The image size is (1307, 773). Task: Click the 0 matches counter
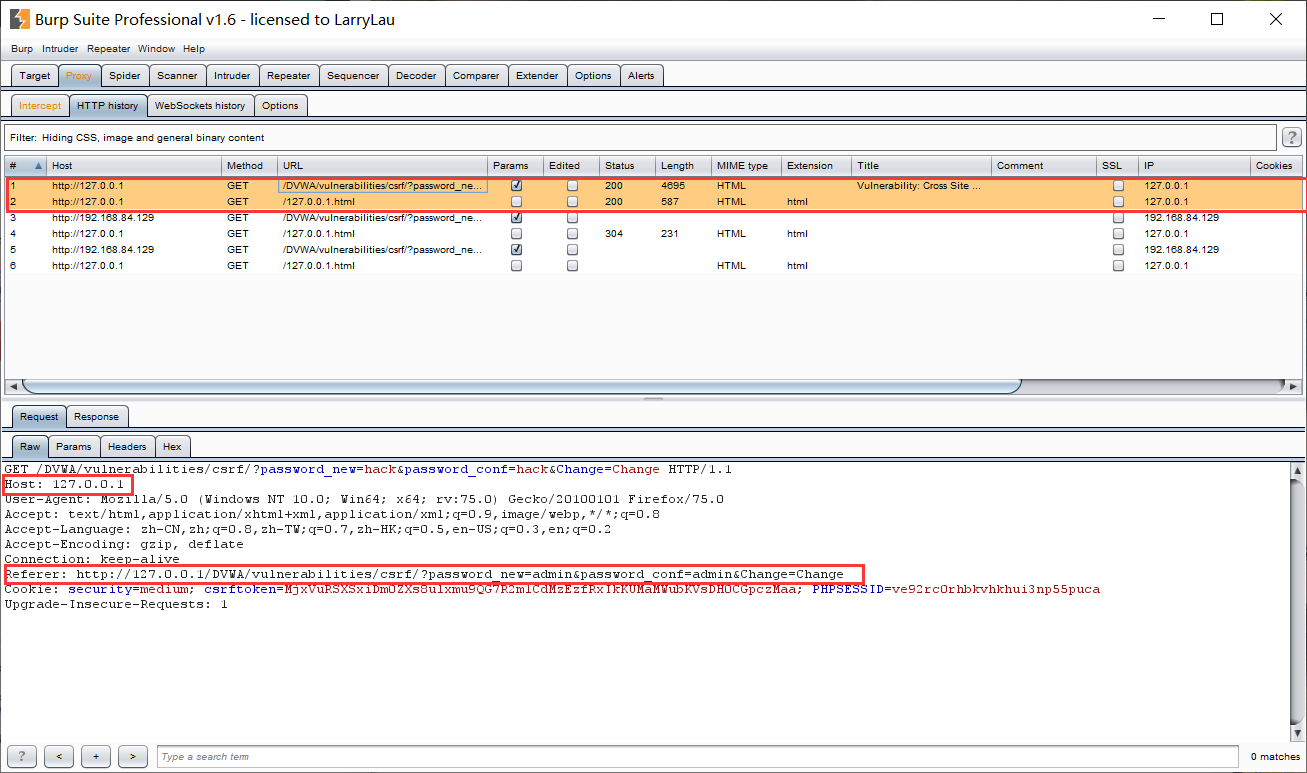1275,757
